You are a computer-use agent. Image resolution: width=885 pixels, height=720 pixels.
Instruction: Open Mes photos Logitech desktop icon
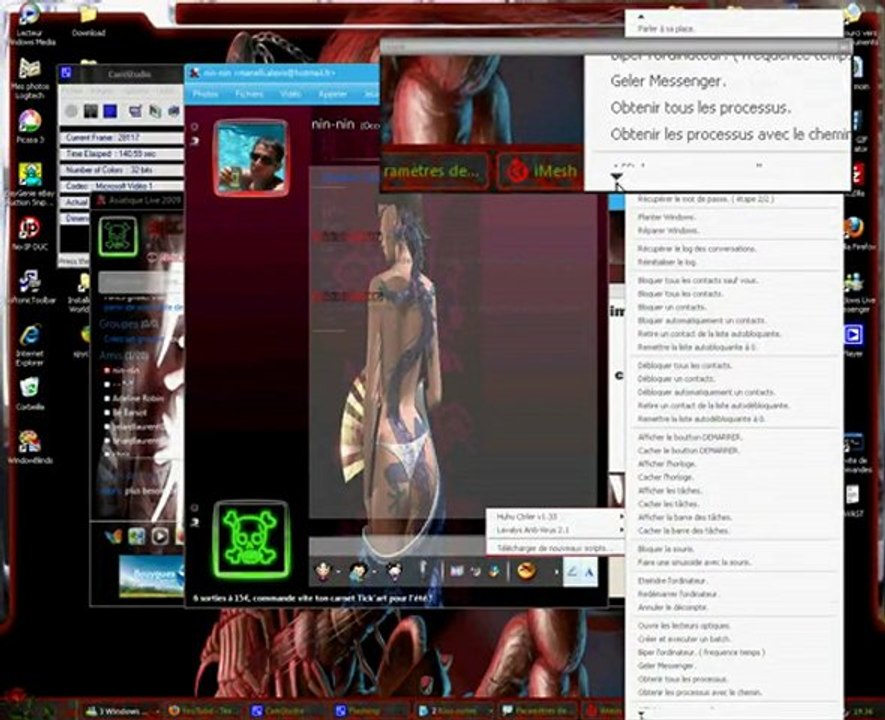point(29,79)
